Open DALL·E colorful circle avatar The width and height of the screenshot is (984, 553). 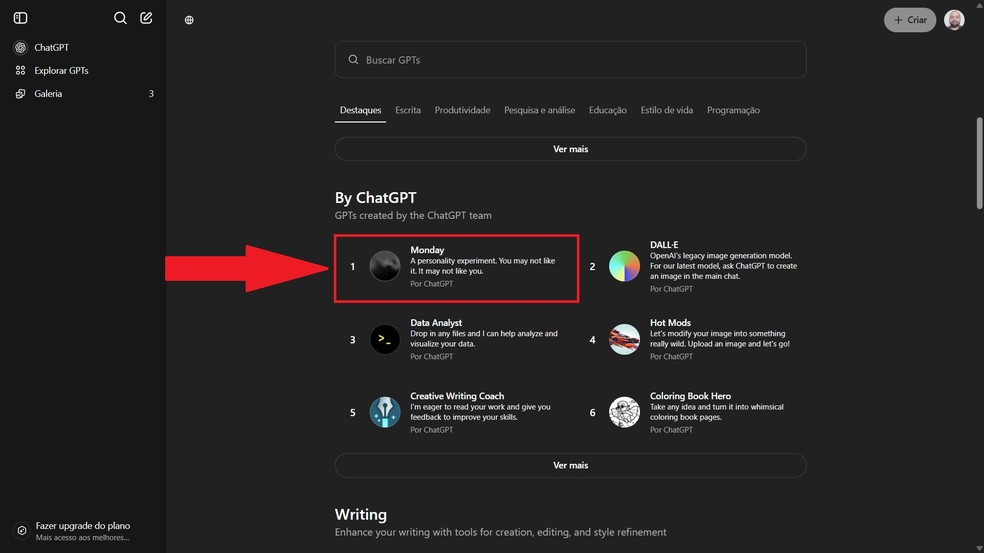coord(624,266)
